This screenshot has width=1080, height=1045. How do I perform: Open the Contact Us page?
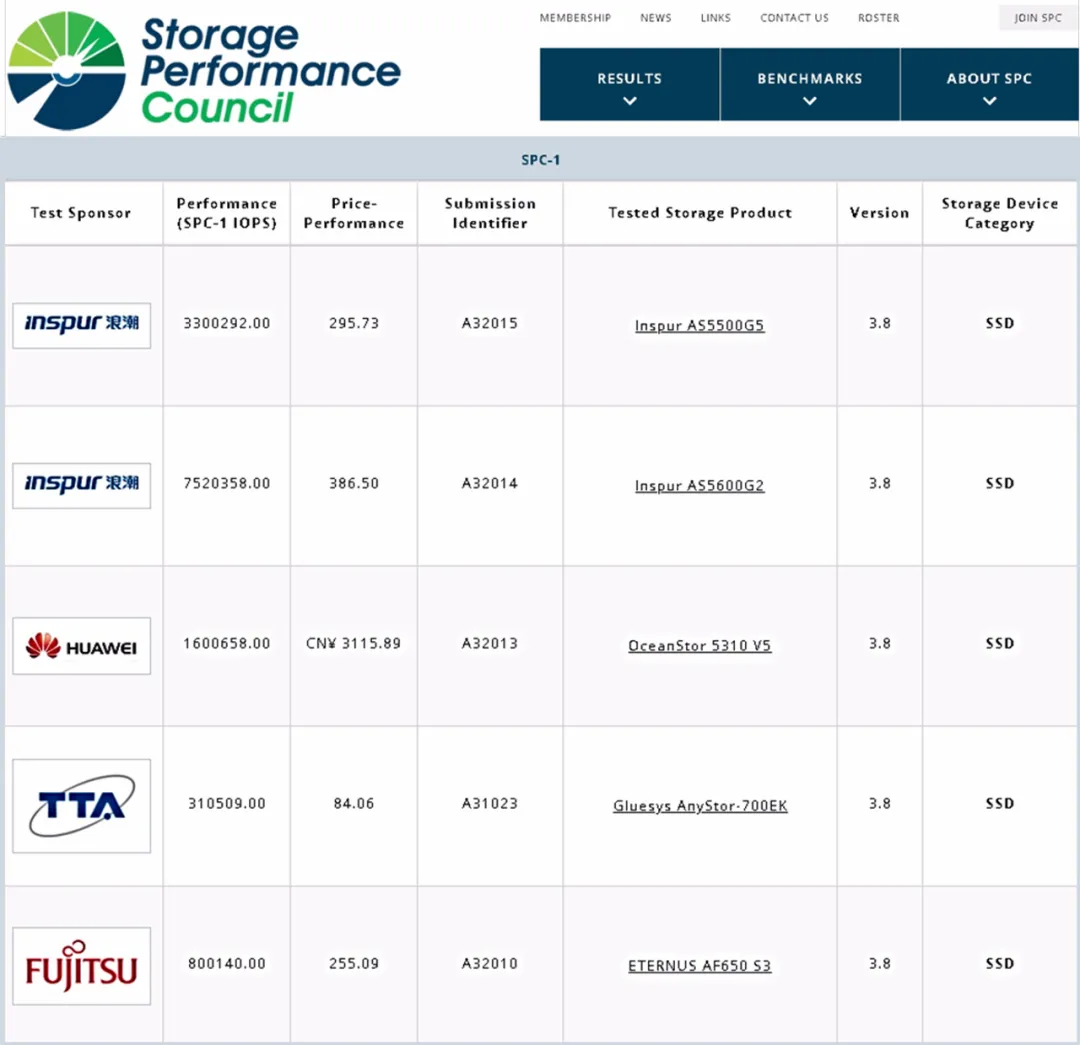click(794, 18)
